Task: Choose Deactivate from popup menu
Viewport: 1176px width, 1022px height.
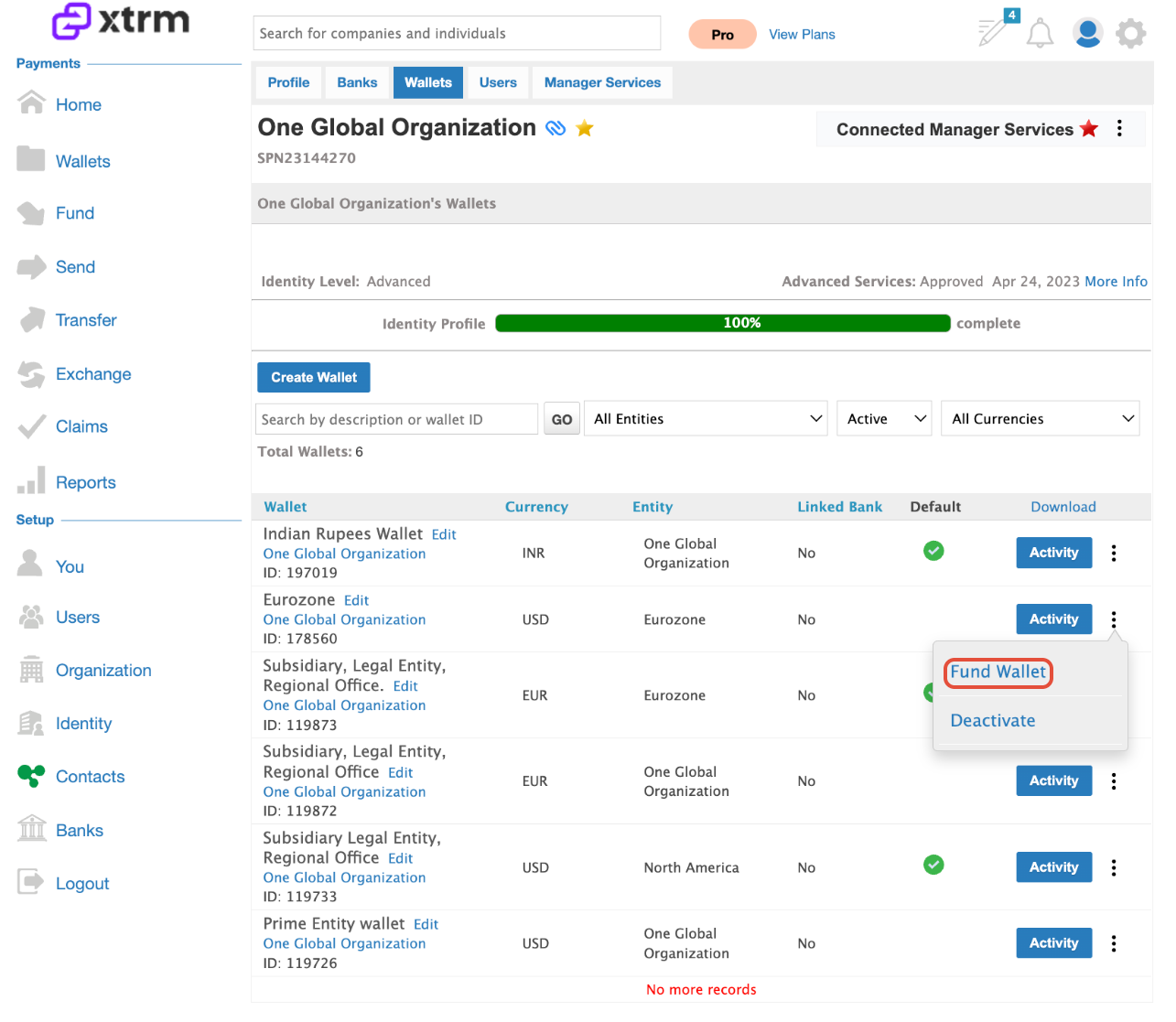Action: coord(993,720)
